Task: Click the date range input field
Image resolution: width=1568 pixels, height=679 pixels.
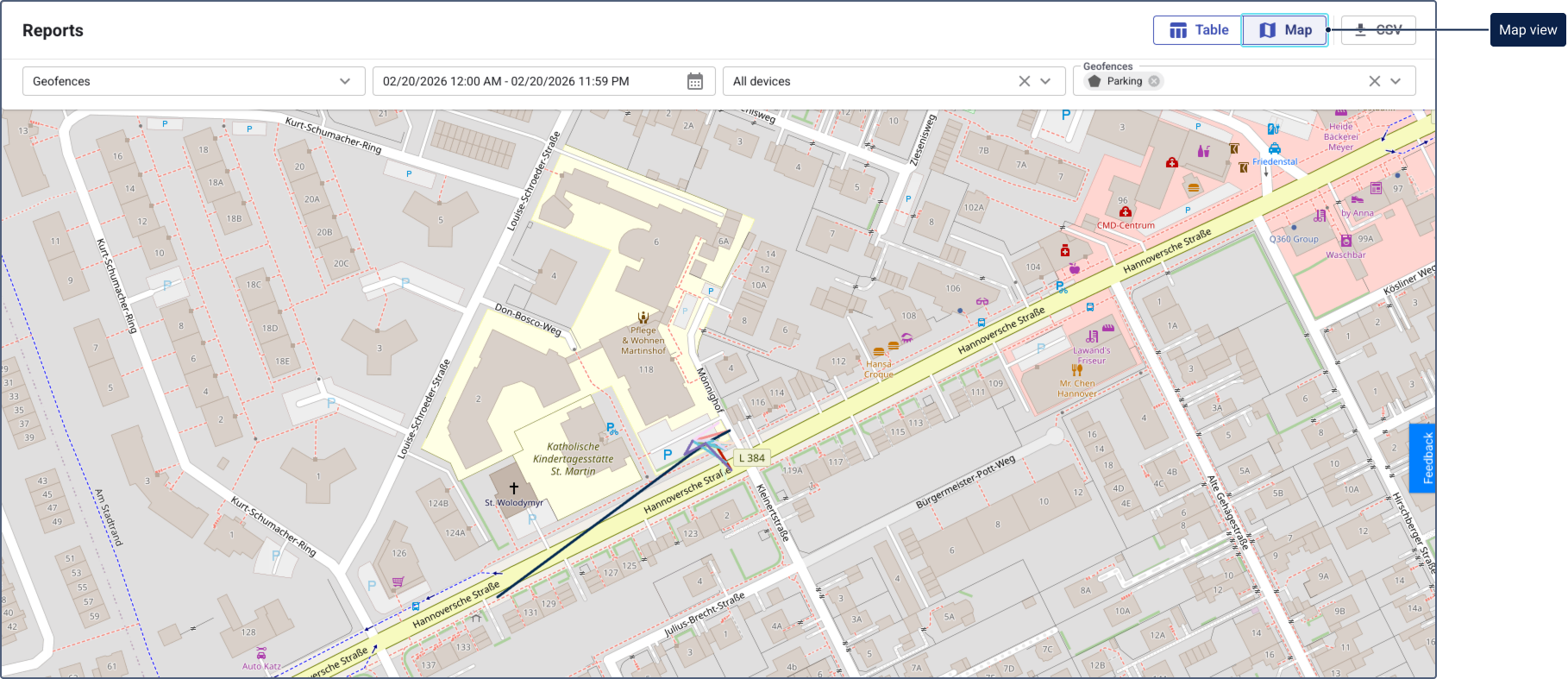Action: point(528,81)
